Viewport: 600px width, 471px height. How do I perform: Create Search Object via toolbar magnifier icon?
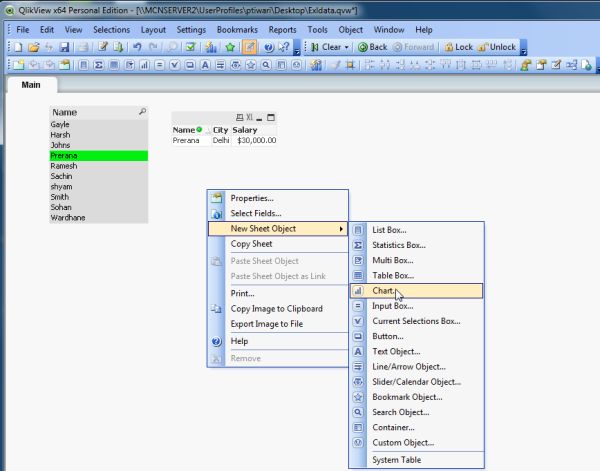[x=266, y=65]
